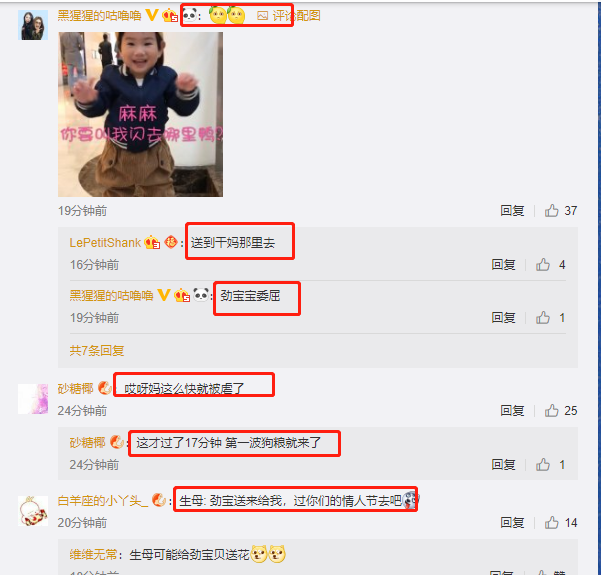Expand 共7条回复 replies list
The image size is (601, 575).
coord(97,350)
